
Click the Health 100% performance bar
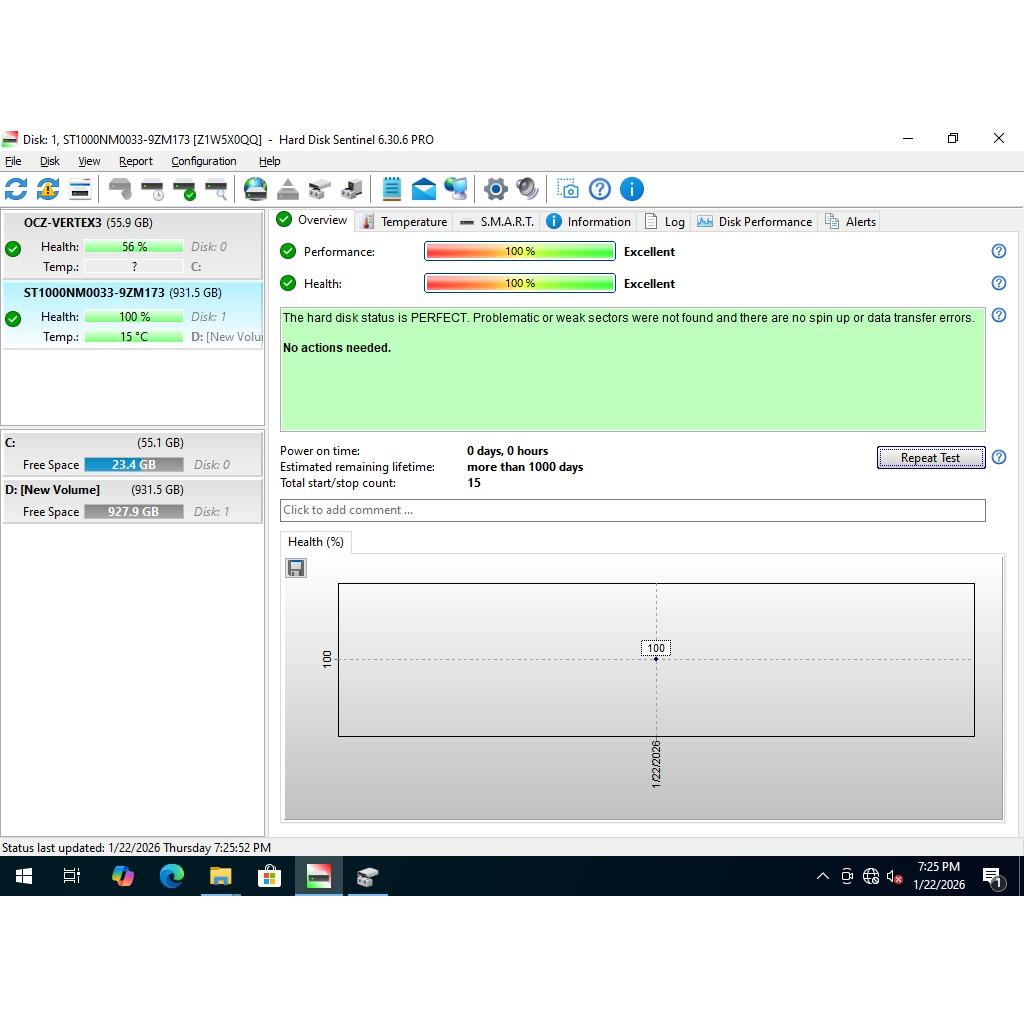(x=519, y=284)
